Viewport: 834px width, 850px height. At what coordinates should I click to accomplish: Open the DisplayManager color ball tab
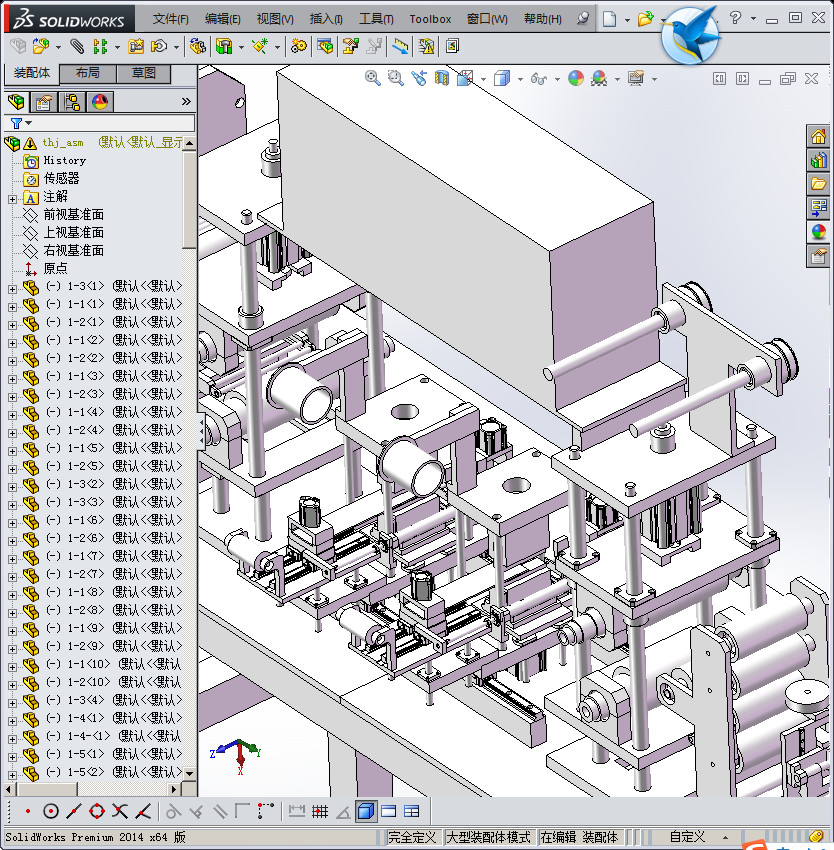coord(100,102)
